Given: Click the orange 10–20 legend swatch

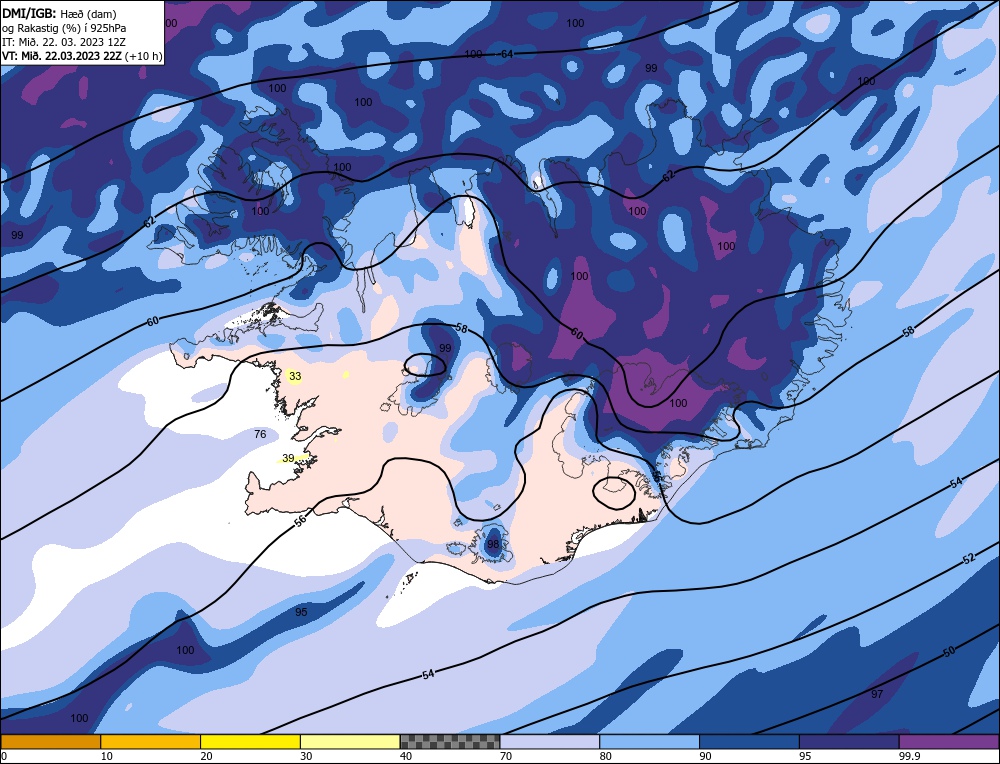Looking at the screenshot, I should (x=151, y=741).
